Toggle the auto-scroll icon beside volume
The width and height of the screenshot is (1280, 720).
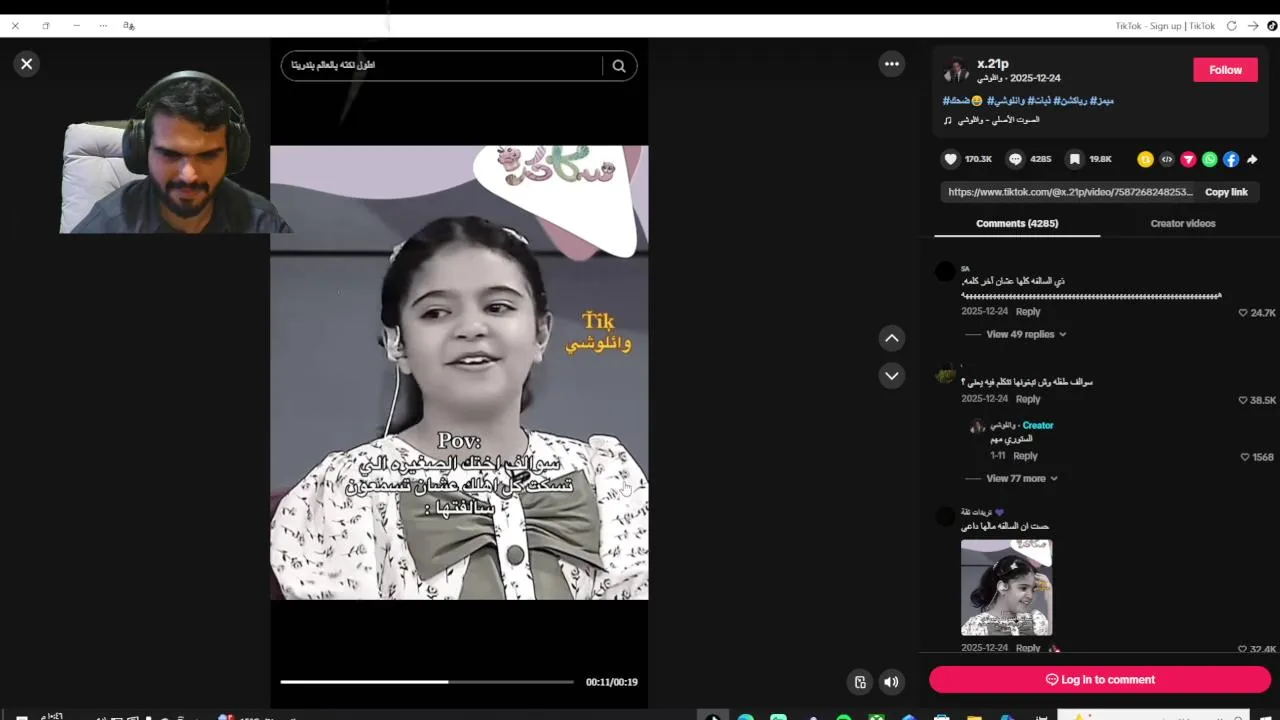860,682
